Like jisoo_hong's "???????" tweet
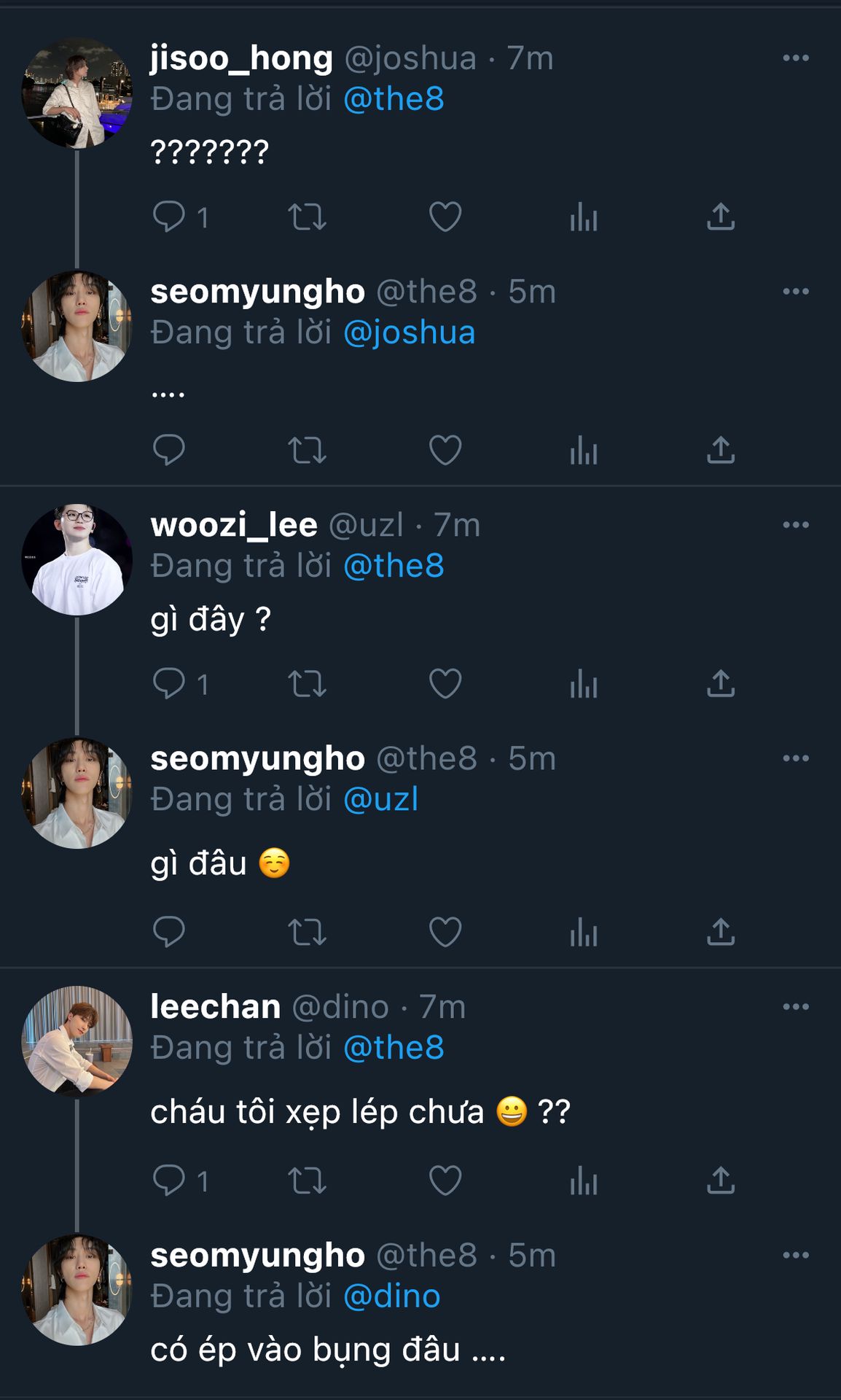Viewport: 841px width, 1400px height. 445,217
